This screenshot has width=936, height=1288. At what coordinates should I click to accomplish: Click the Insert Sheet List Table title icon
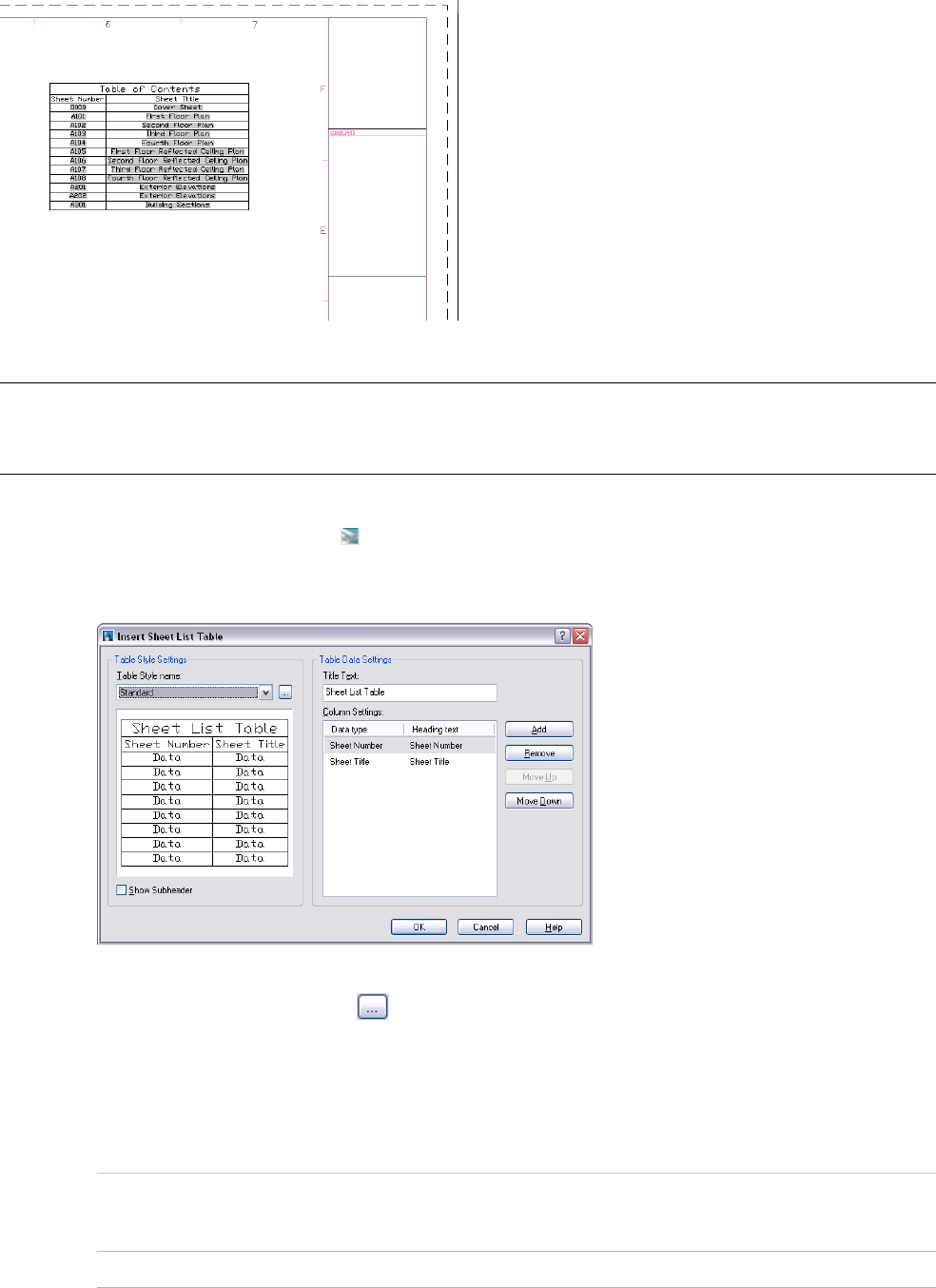(x=108, y=636)
